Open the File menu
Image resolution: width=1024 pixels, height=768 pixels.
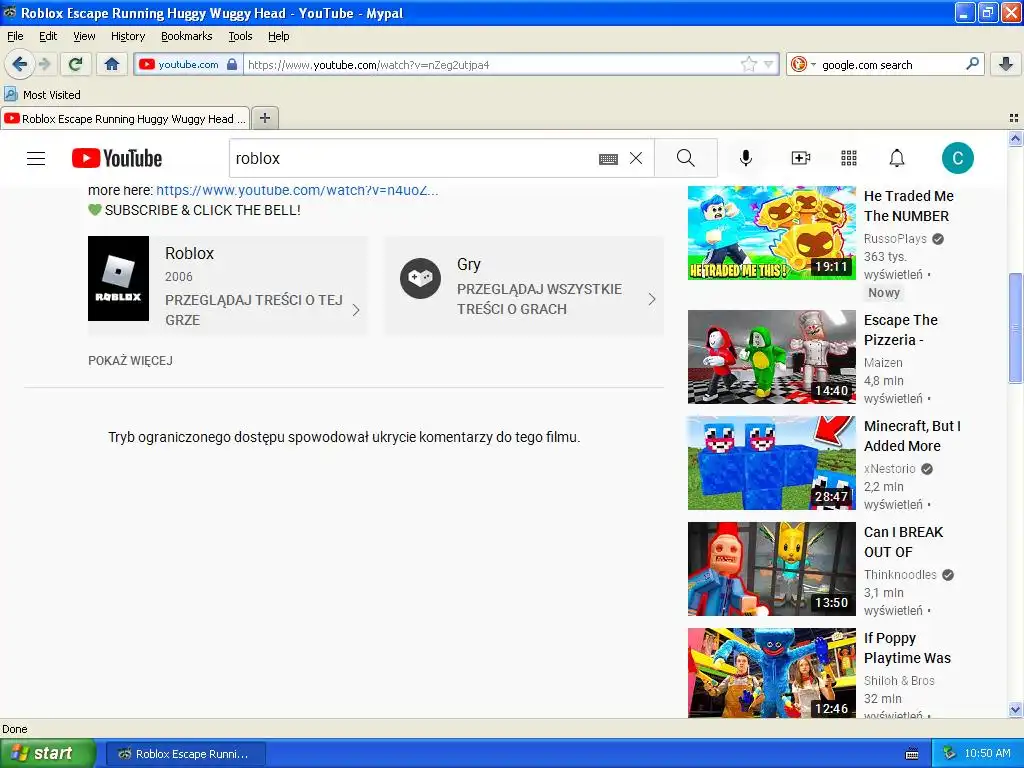[x=15, y=36]
